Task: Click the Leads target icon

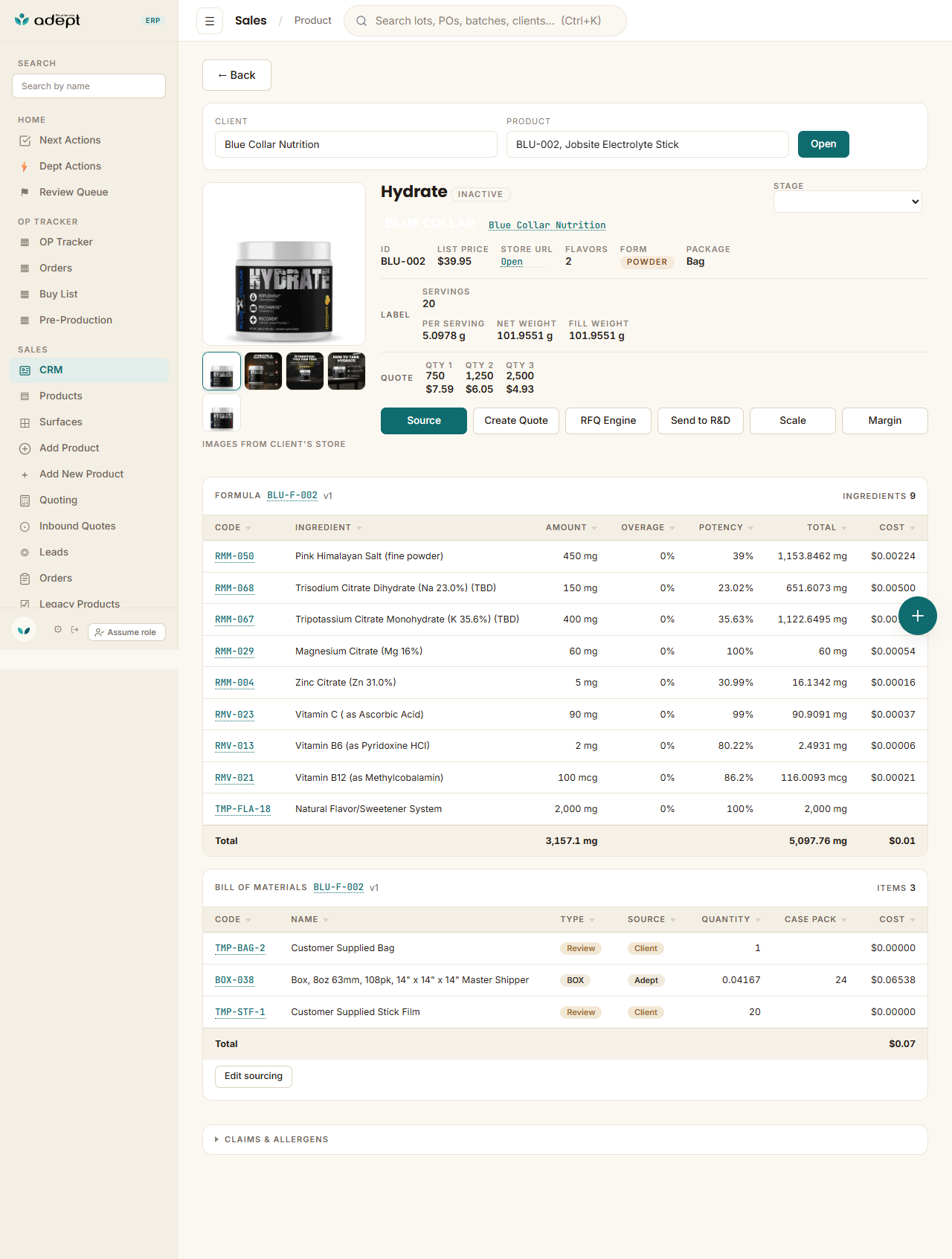Action: pyautogui.click(x=25, y=553)
